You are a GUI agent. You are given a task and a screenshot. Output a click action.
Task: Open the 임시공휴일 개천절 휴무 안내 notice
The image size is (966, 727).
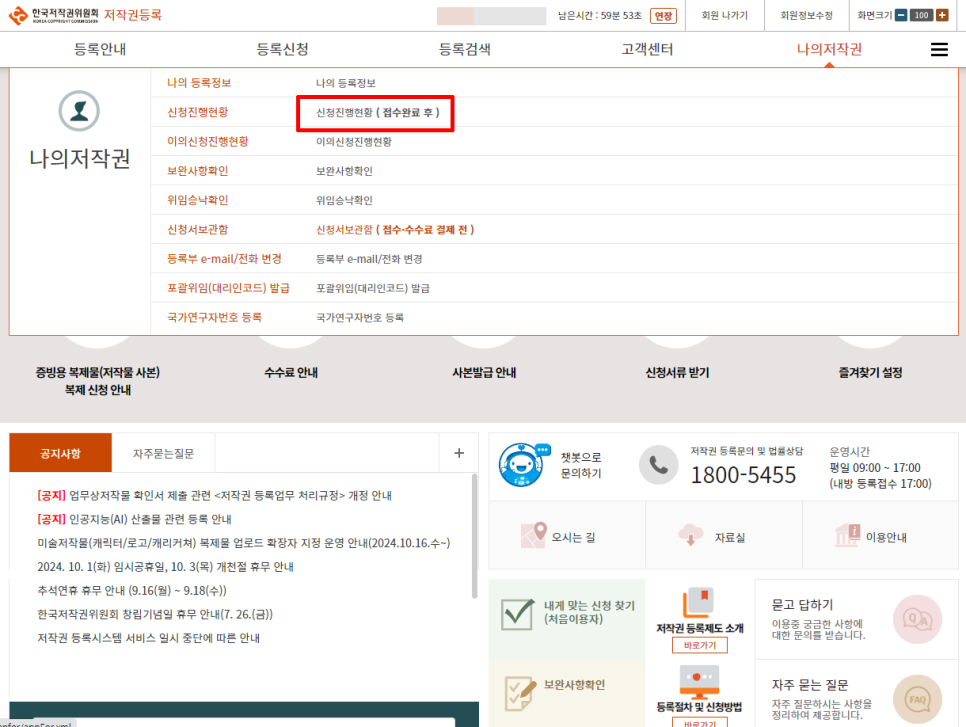[x=166, y=567]
